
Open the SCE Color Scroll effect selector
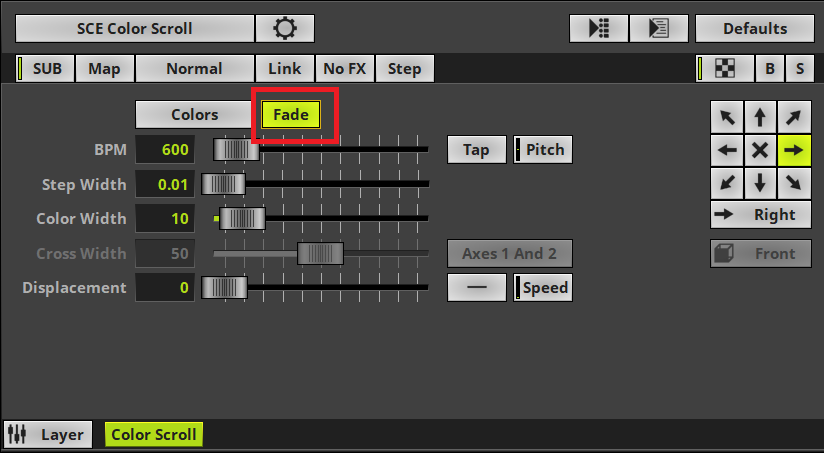134,29
